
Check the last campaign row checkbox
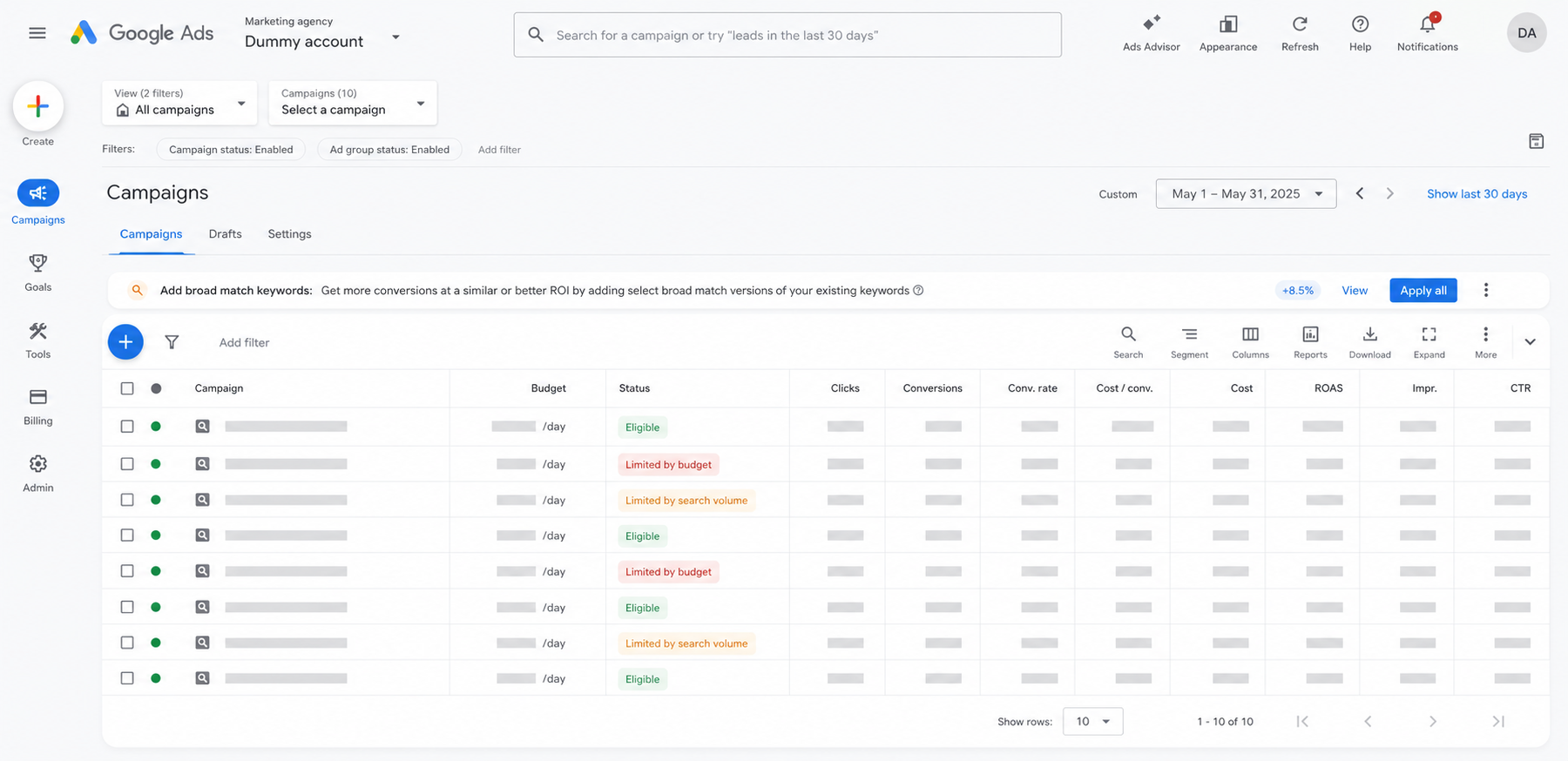point(127,678)
